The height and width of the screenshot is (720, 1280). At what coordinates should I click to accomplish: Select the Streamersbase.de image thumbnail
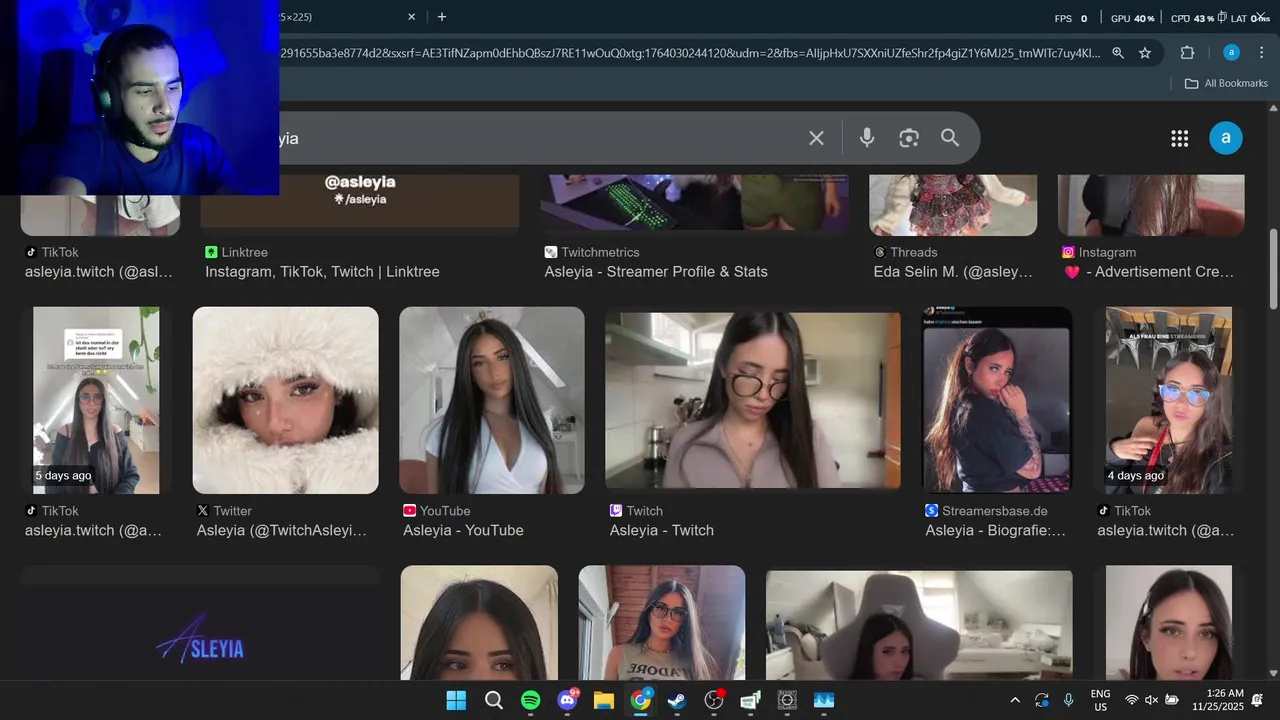[x=997, y=400]
